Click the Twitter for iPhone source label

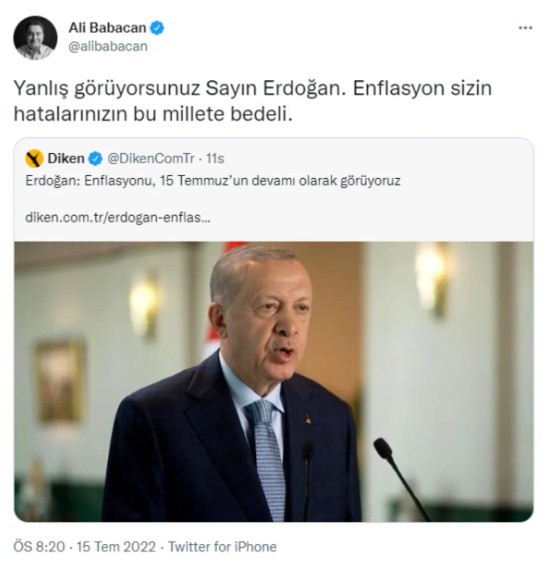[222, 547]
